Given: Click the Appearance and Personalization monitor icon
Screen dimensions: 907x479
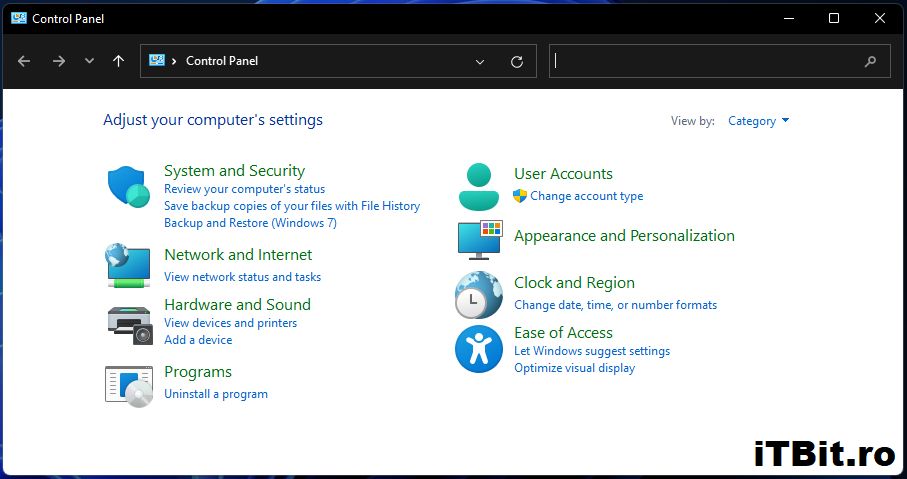Looking at the screenshot, I should pyautogui.click(x=478, y=240).
